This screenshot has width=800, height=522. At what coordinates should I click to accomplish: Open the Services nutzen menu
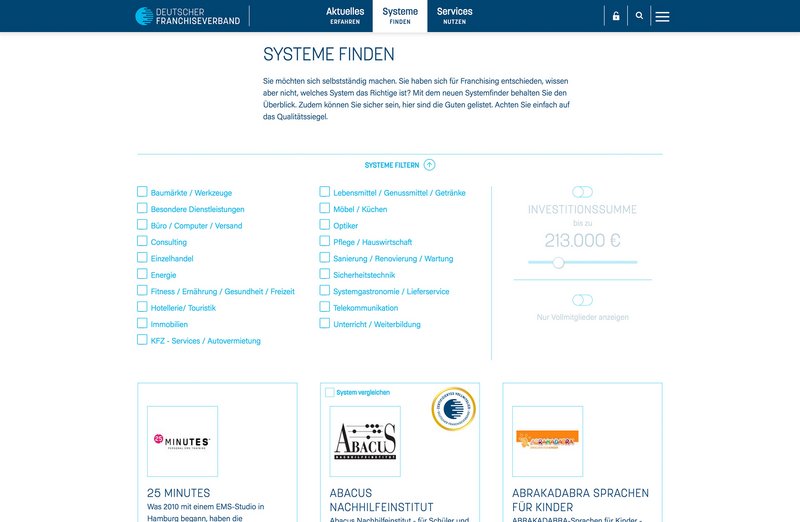pos(454,16)
